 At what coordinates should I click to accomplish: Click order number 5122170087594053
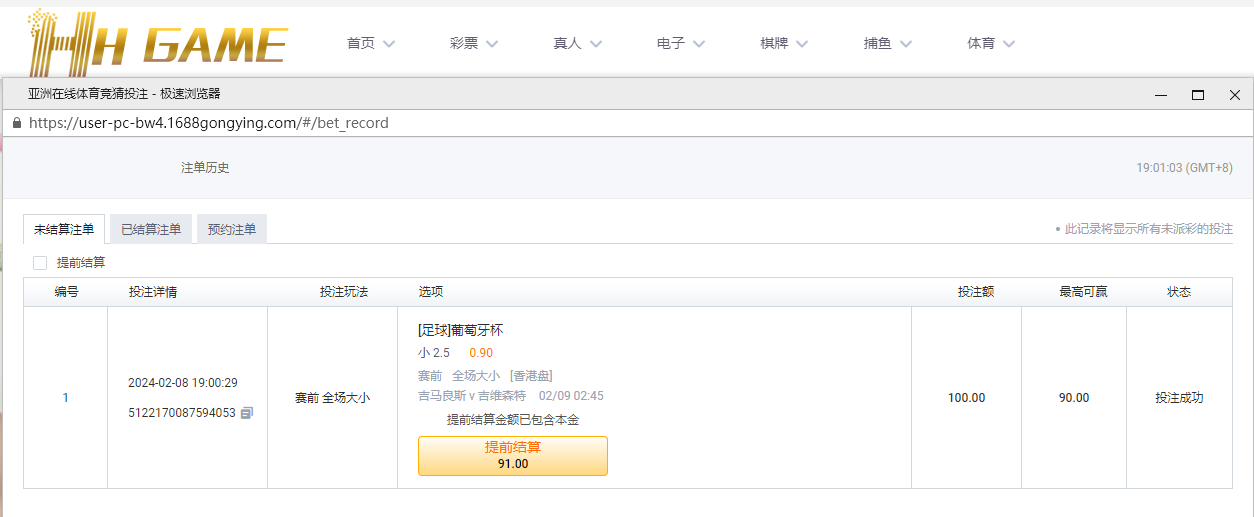(x=182, y=412)
